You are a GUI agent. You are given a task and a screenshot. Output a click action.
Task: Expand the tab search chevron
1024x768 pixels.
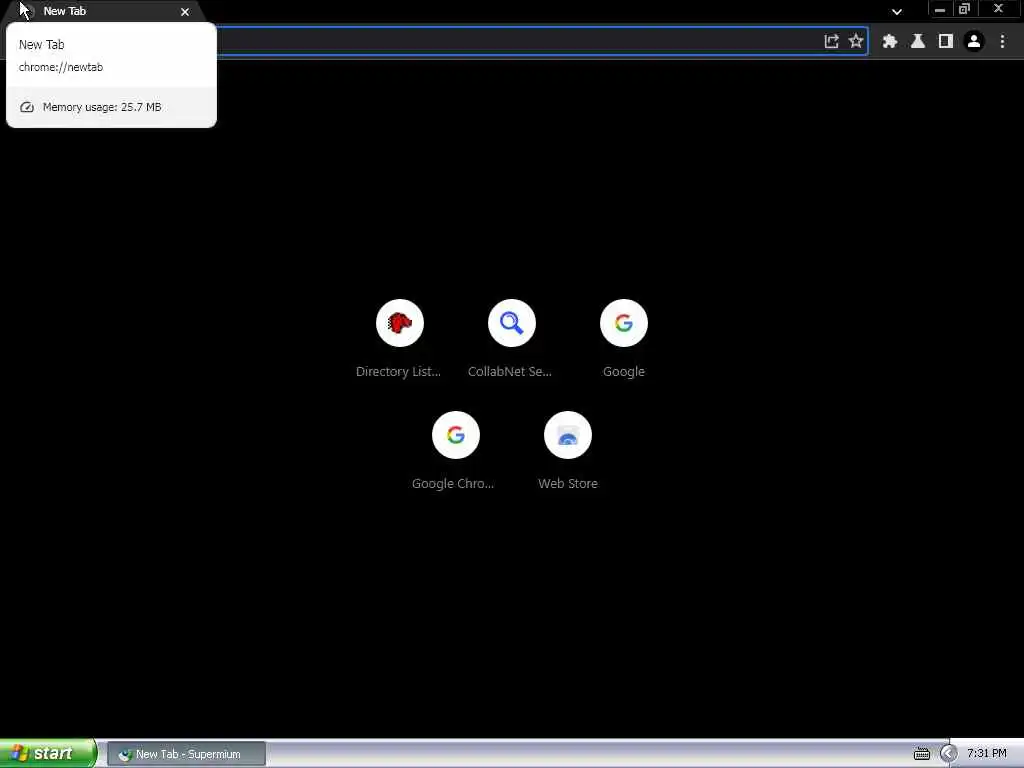click(x=897, y=11)
